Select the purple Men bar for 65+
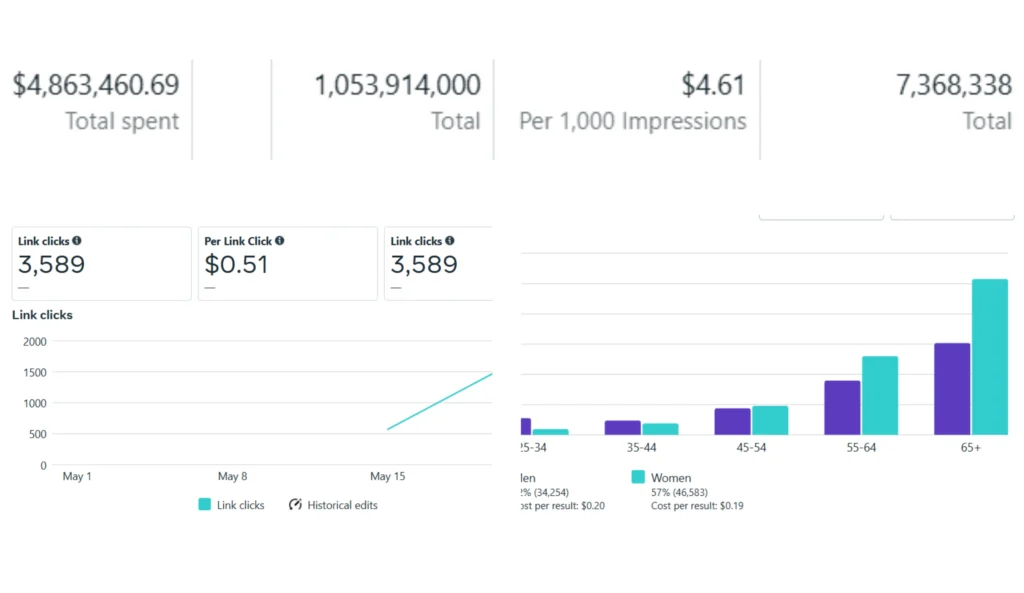The height and width of the screenshot is (593, 1024). pos(952,389)
